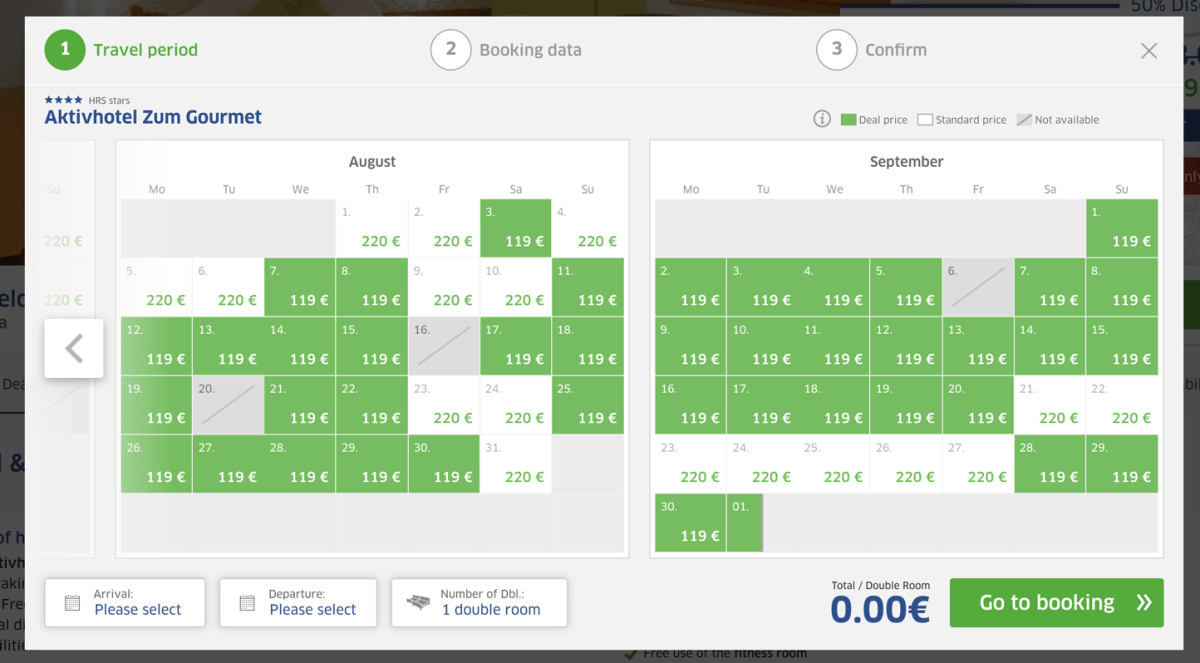Select the Booking data step label
The image size is (1200, 663).
click(x=530, y=50)
